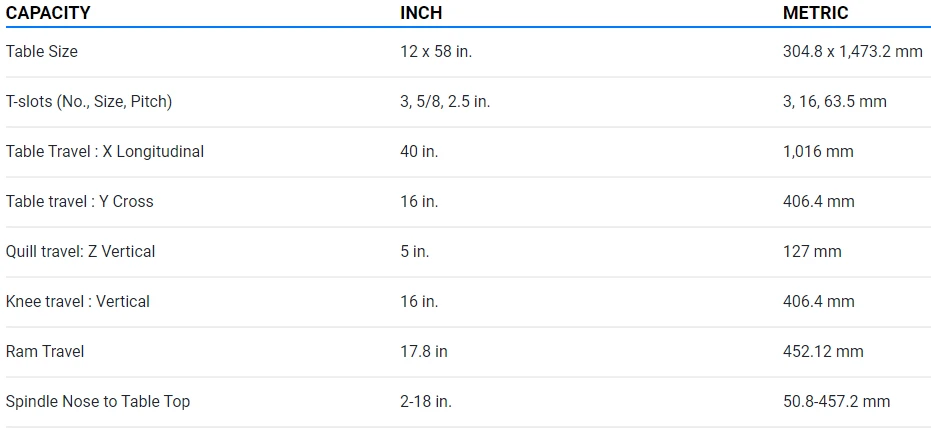Select the Table Size row label
Image resolution: width=931 pixels, height=432 pixels.
pos(41,51)
